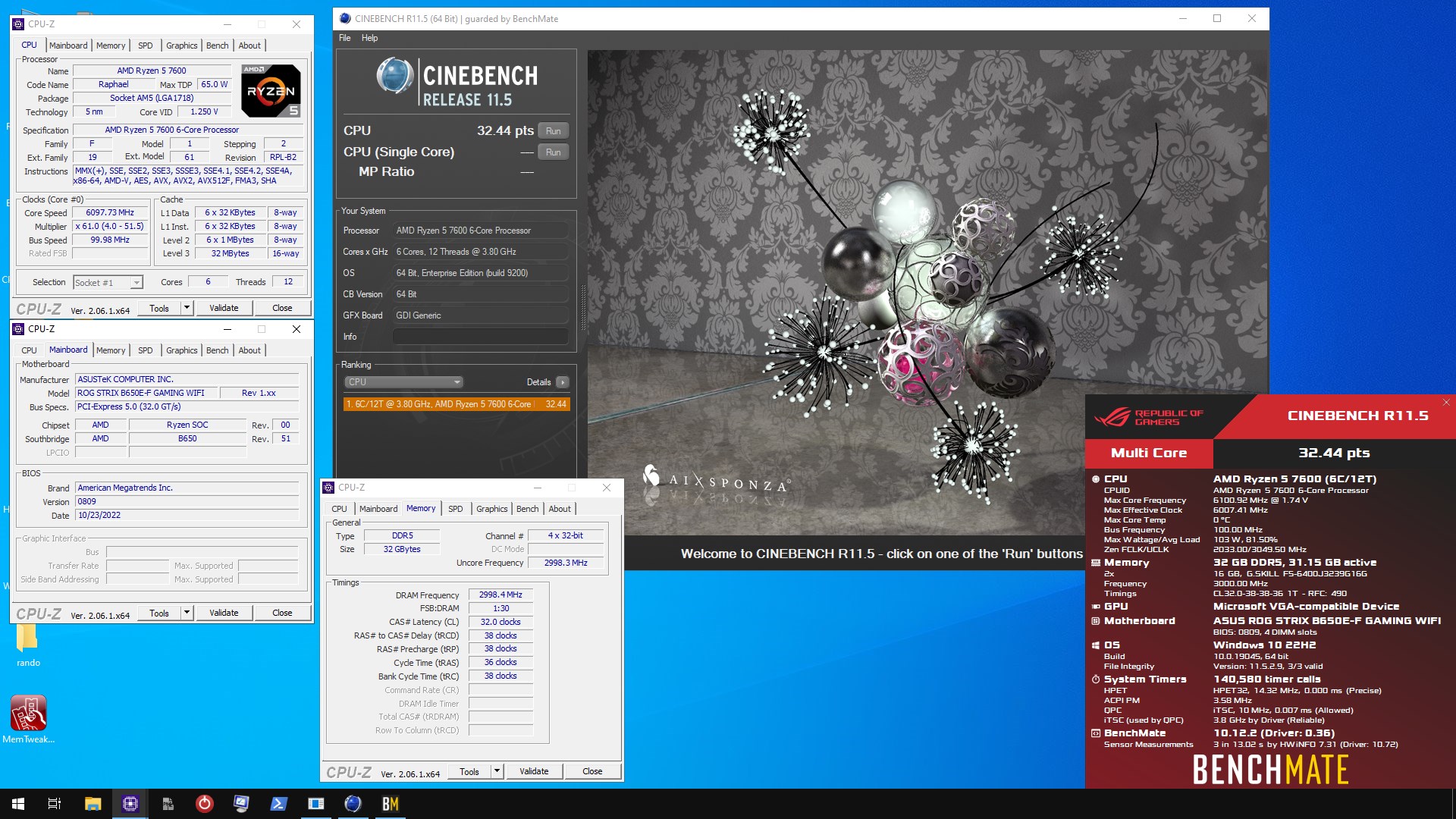Click the Processor field in Cinebench Your System
Viewport: 1456px width, 819px height.
click(481, 231)
